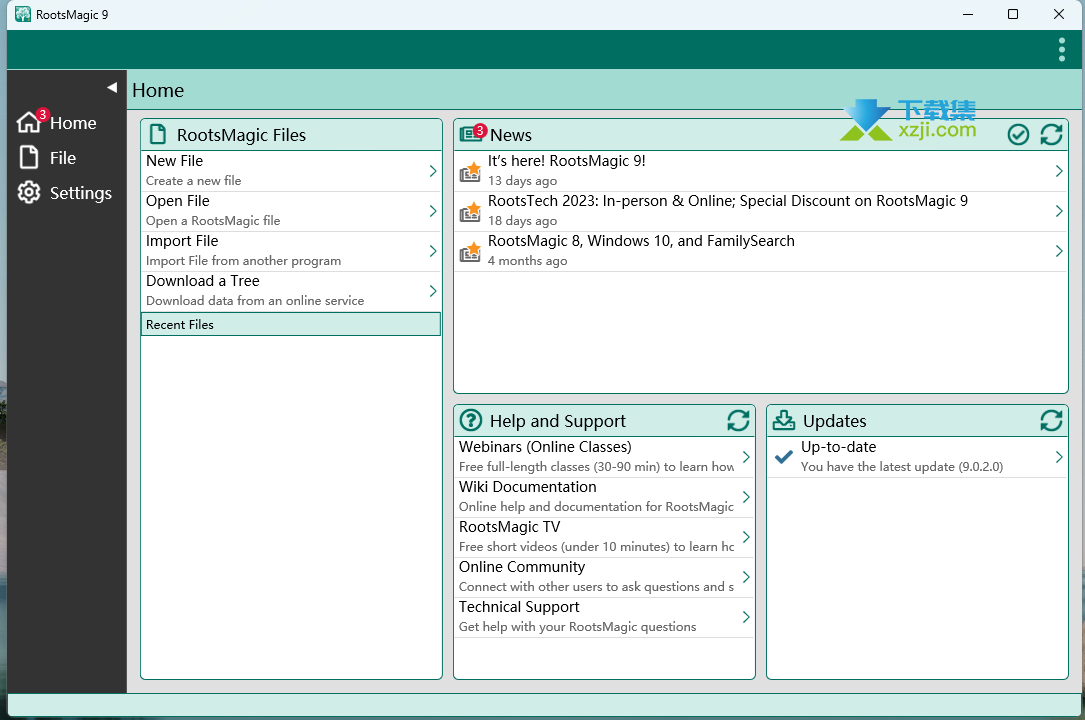Mark all news as read checkmark

[1018, 134]
